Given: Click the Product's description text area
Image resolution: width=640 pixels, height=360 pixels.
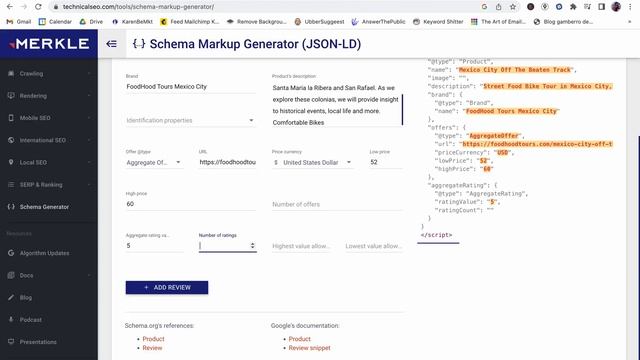Looking at the screenshot, I should [336, 105].
